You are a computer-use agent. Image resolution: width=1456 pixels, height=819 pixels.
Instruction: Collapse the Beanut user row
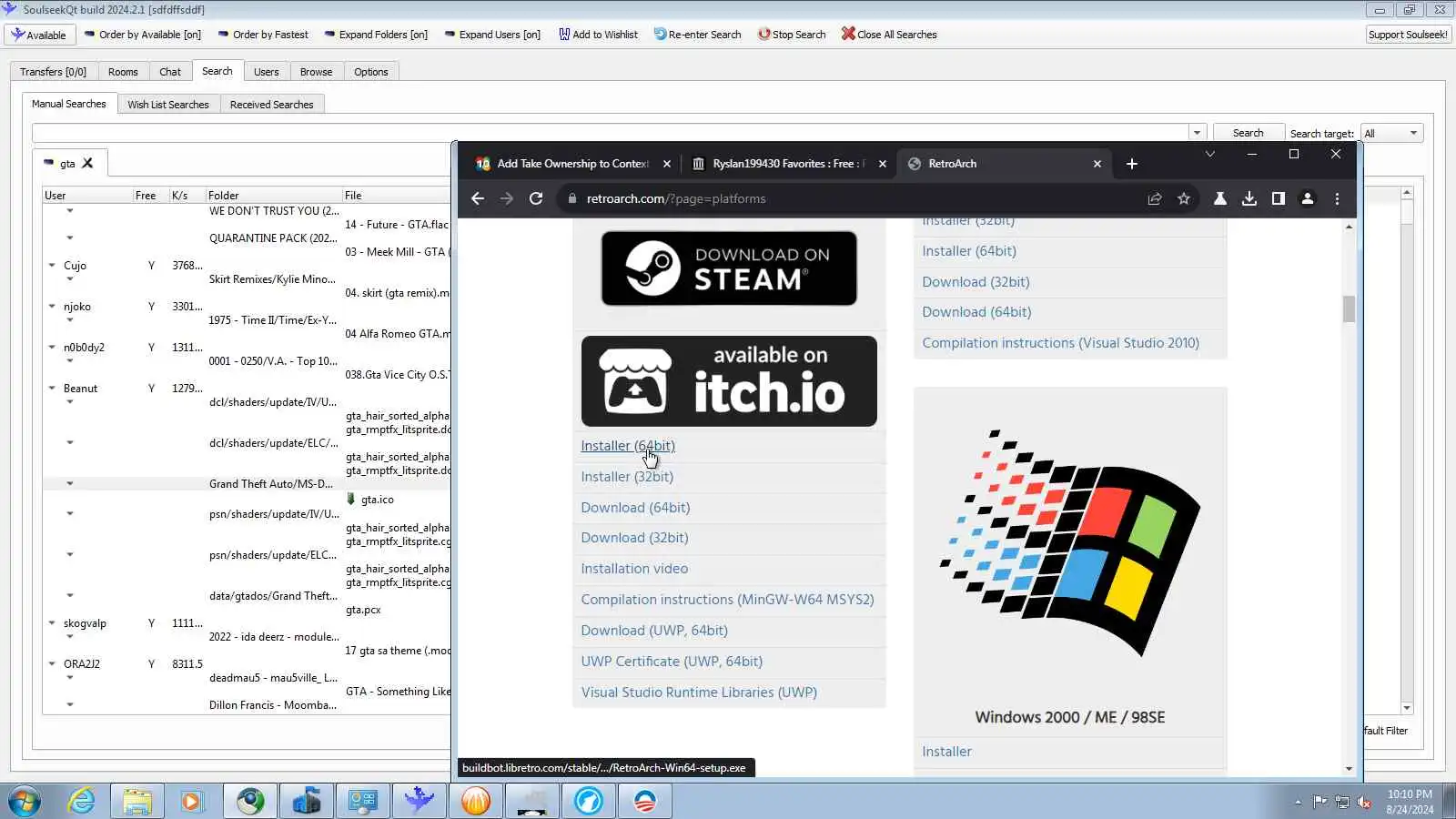point(52,389)
